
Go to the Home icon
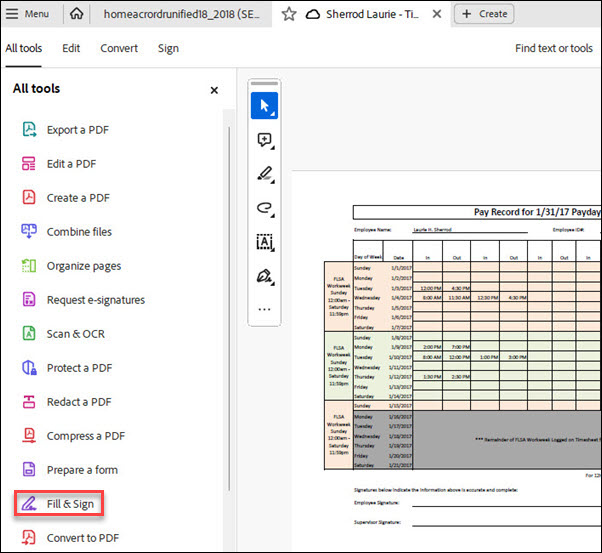click(77, 14)
